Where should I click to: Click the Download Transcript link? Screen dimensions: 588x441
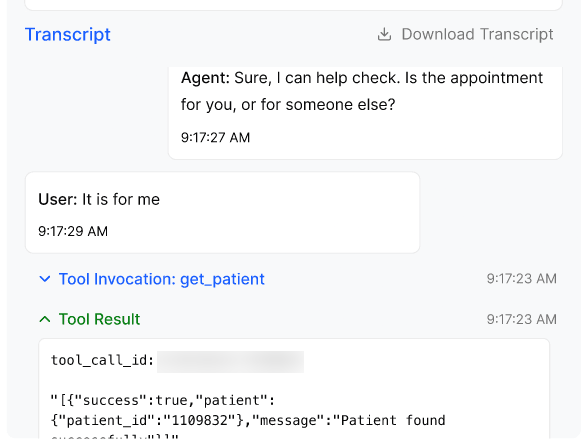click(x=465, y=34)
